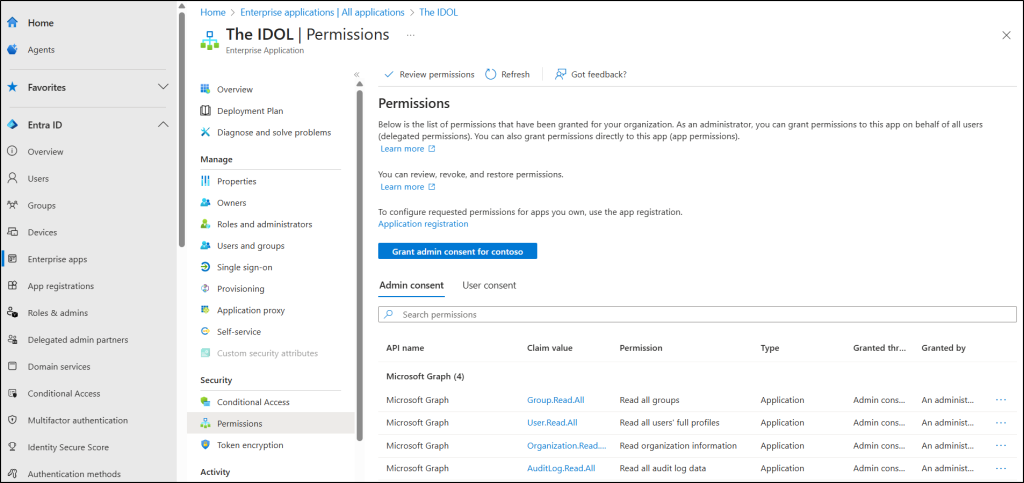Image resolution: width=1024 pixels, height=483 pixels.
Task: Click Grant admin consent for contoso button
Action: point(457,251)
